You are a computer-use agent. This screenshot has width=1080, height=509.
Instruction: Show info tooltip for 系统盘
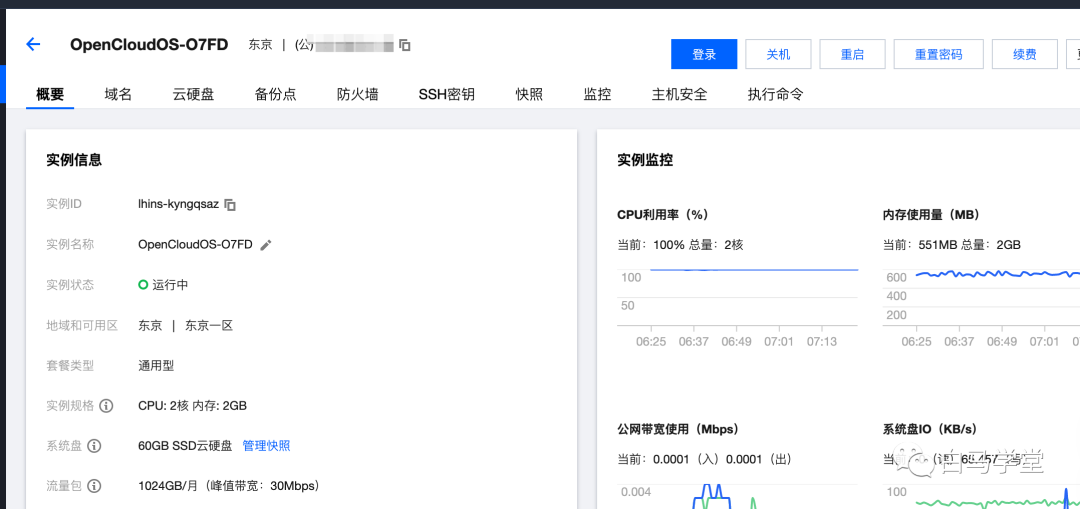coord(94,446)
